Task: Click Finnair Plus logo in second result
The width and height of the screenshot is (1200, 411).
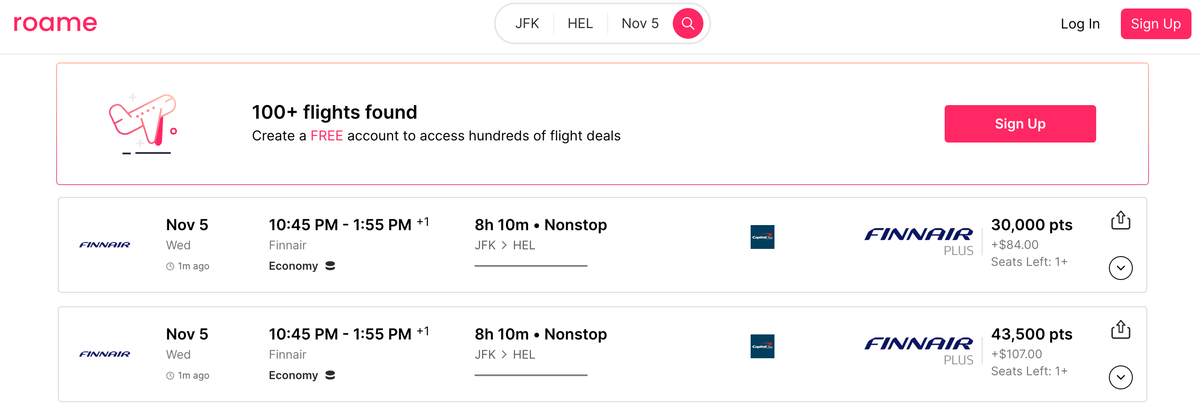Action: (919, 349)
